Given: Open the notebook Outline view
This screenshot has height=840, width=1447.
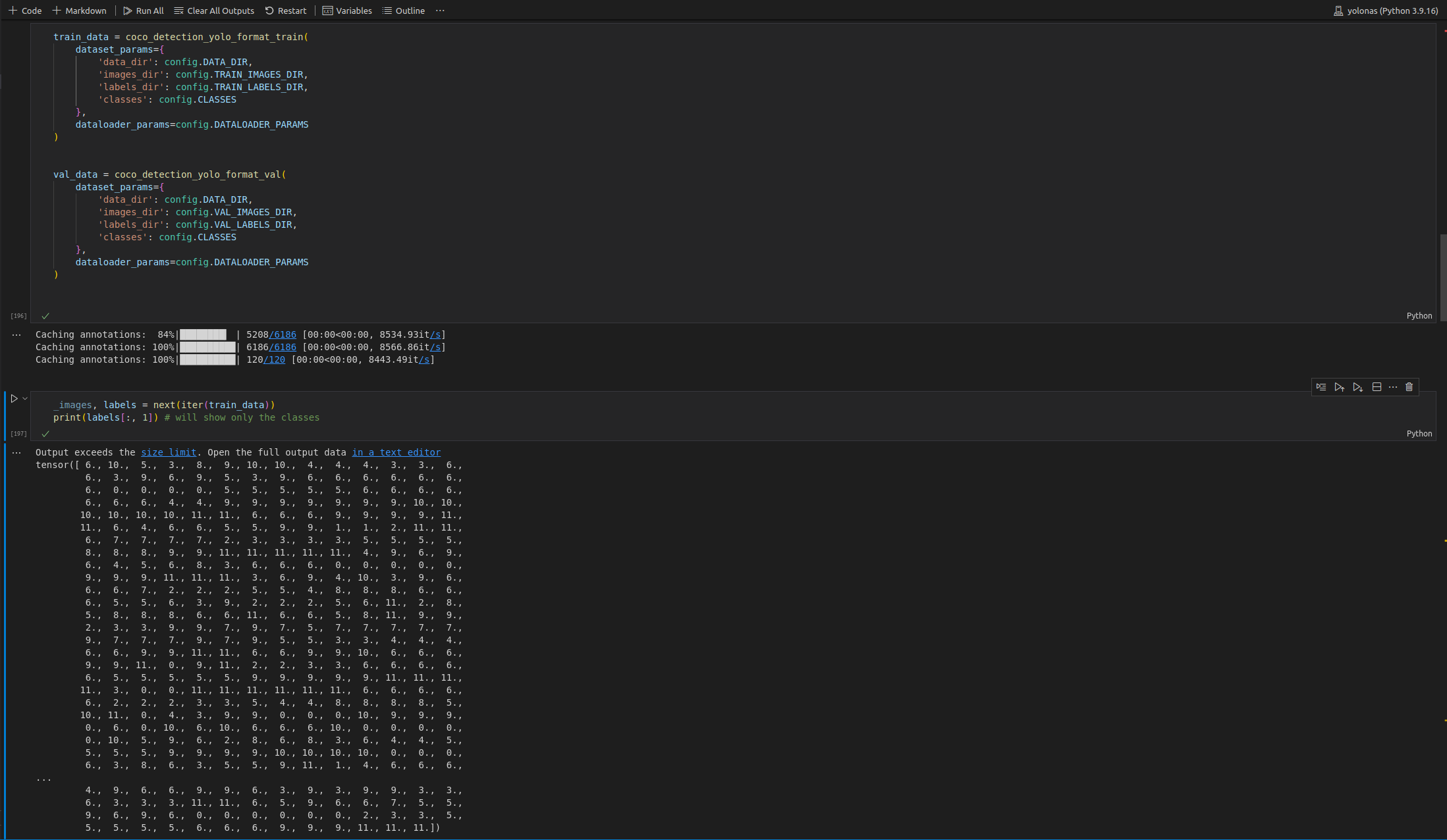Looking at the screenshot, I should (403, 11).
